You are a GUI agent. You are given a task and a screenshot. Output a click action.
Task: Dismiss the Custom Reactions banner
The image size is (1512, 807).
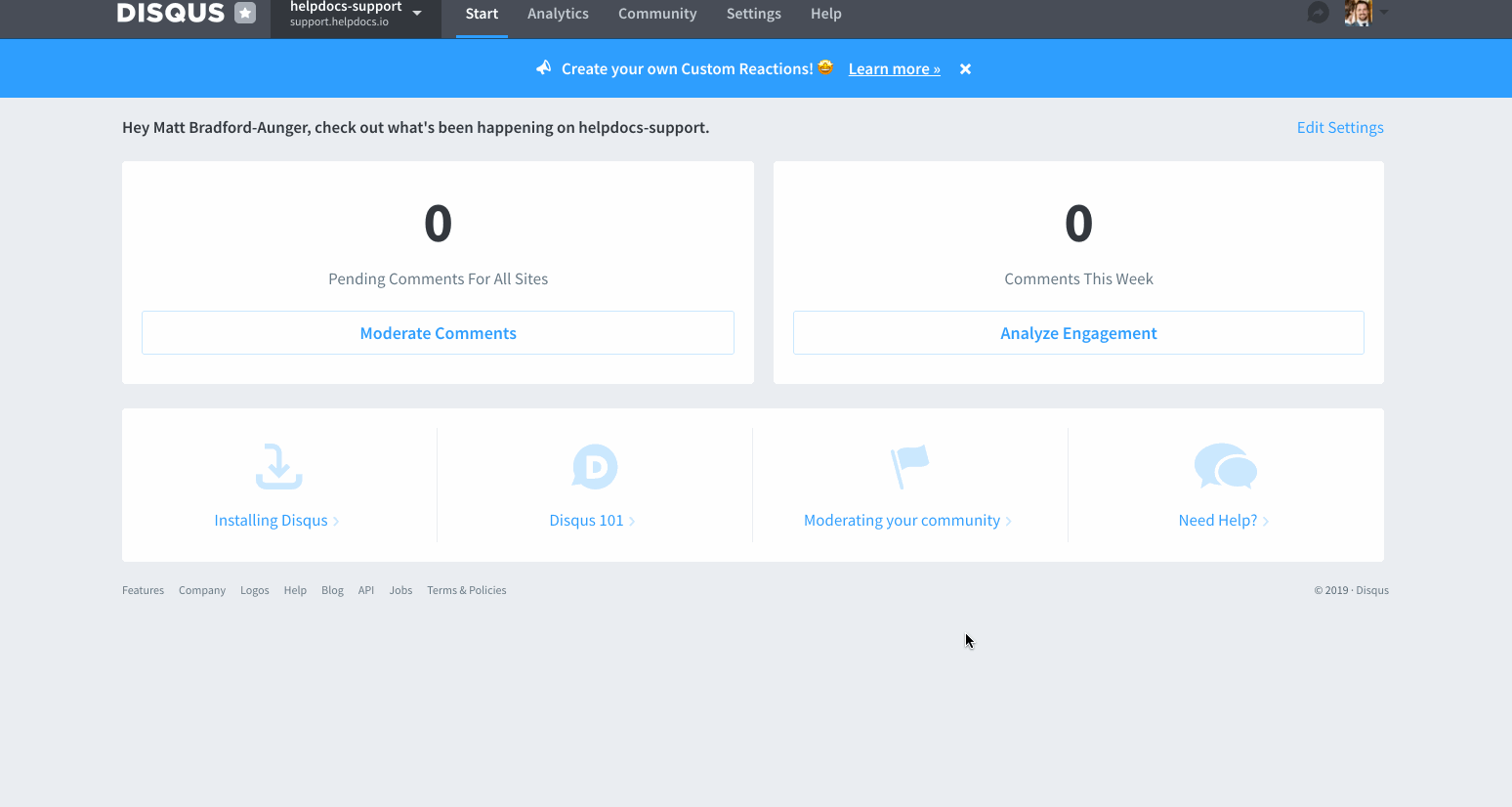(x=965, y=68)
